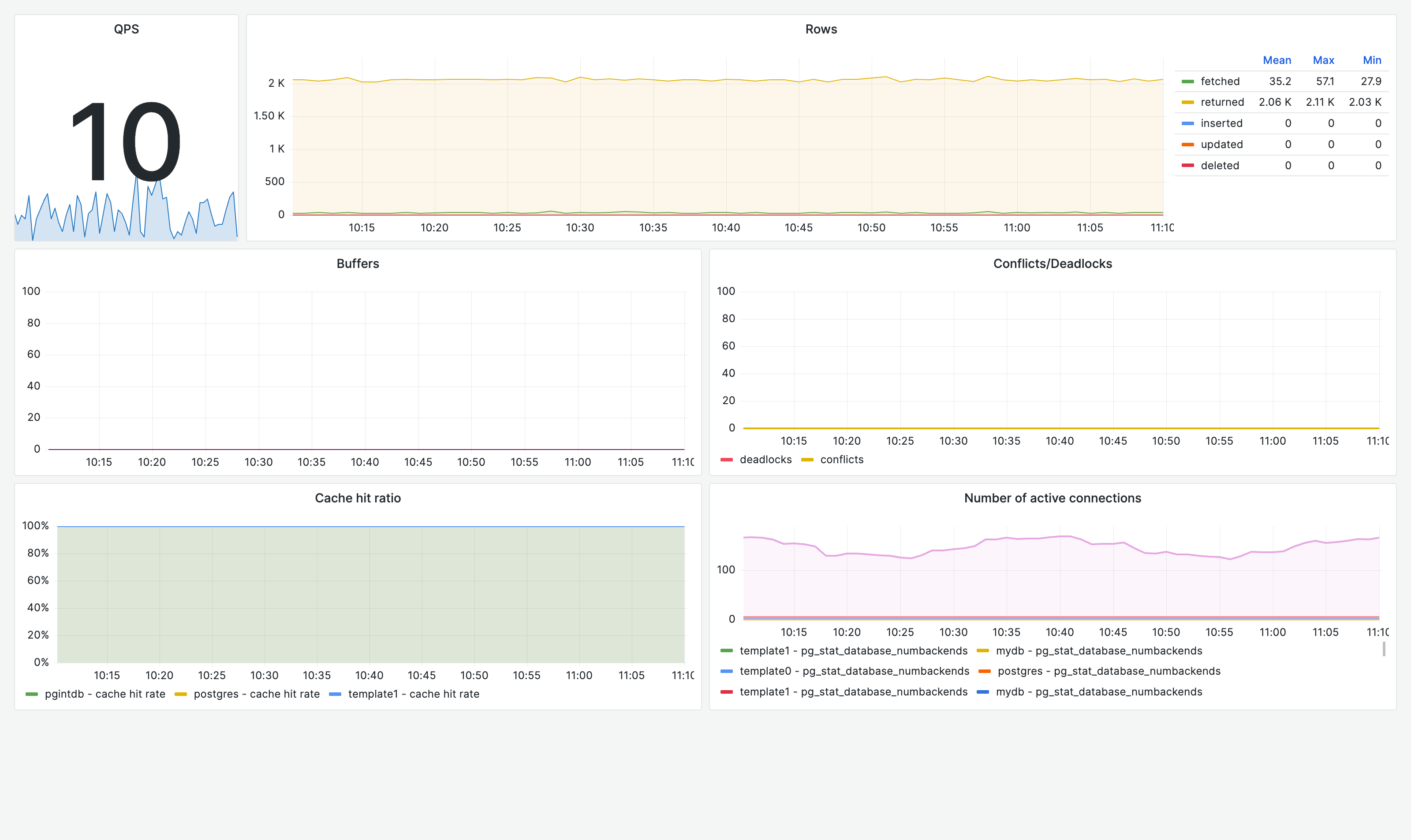Open Number of active connections title menu
Screen dimensions: 1411x840
pyautogui.click(x=1053, y=498)
